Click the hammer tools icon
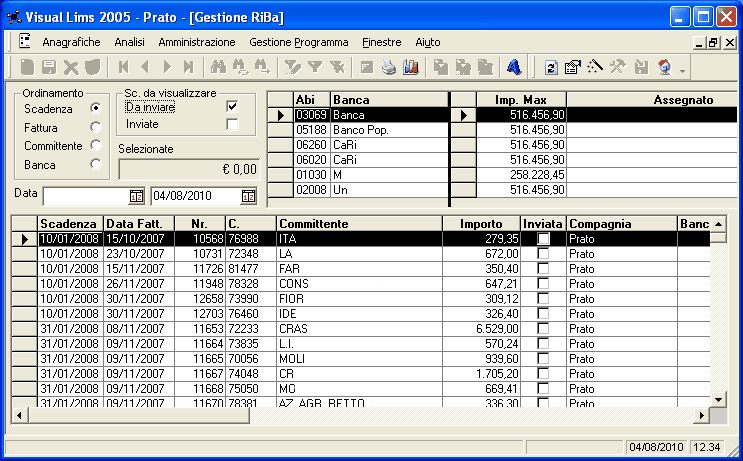 [x=618, y=67]
